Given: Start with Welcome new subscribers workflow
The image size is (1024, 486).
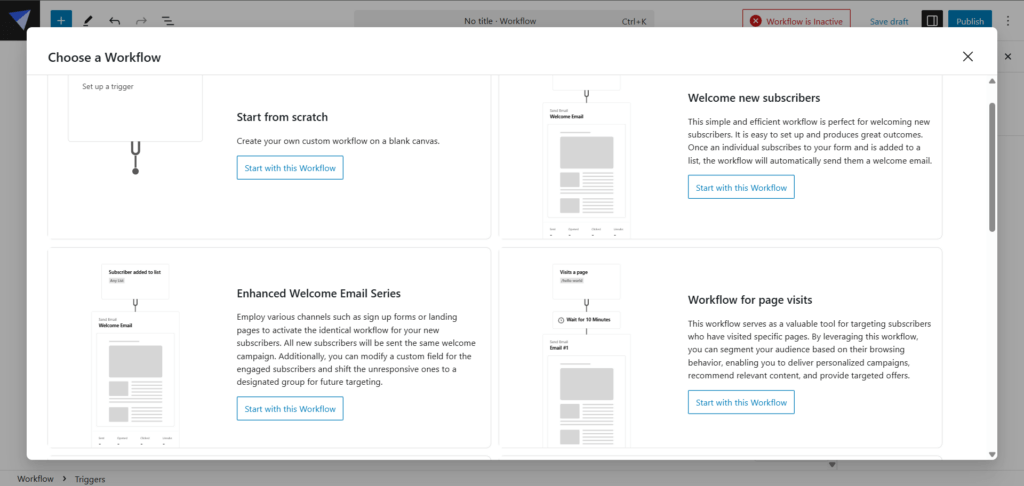Looking at the screenshot, I should tap(741, 187).
